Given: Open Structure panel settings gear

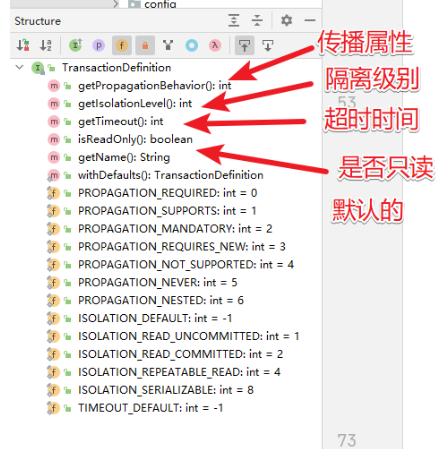Looking at the screenshot, I should click(287, 20).
